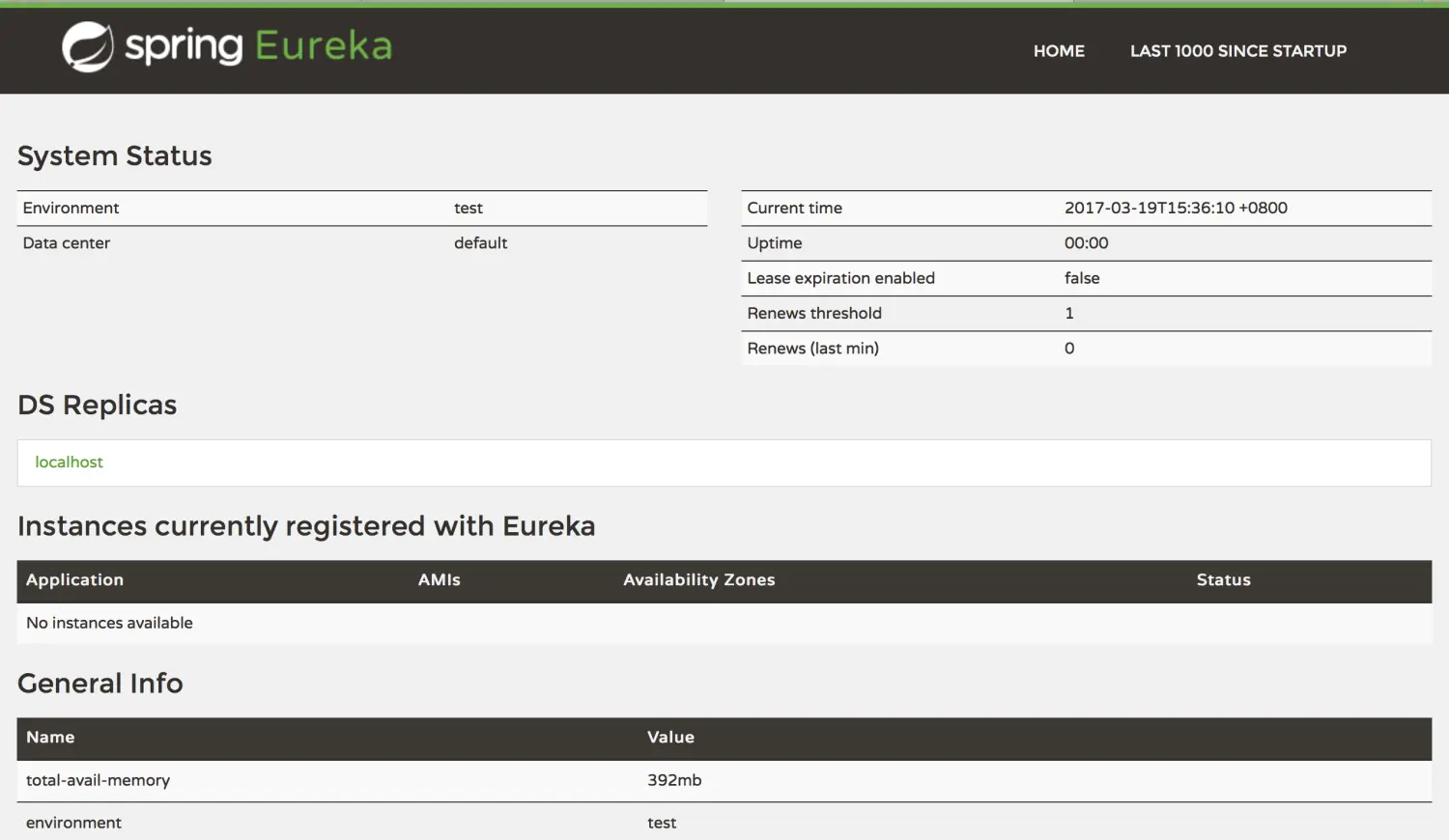Select the DS Replicas heading
1449x840 pixels.
click(x=98, y=406)
